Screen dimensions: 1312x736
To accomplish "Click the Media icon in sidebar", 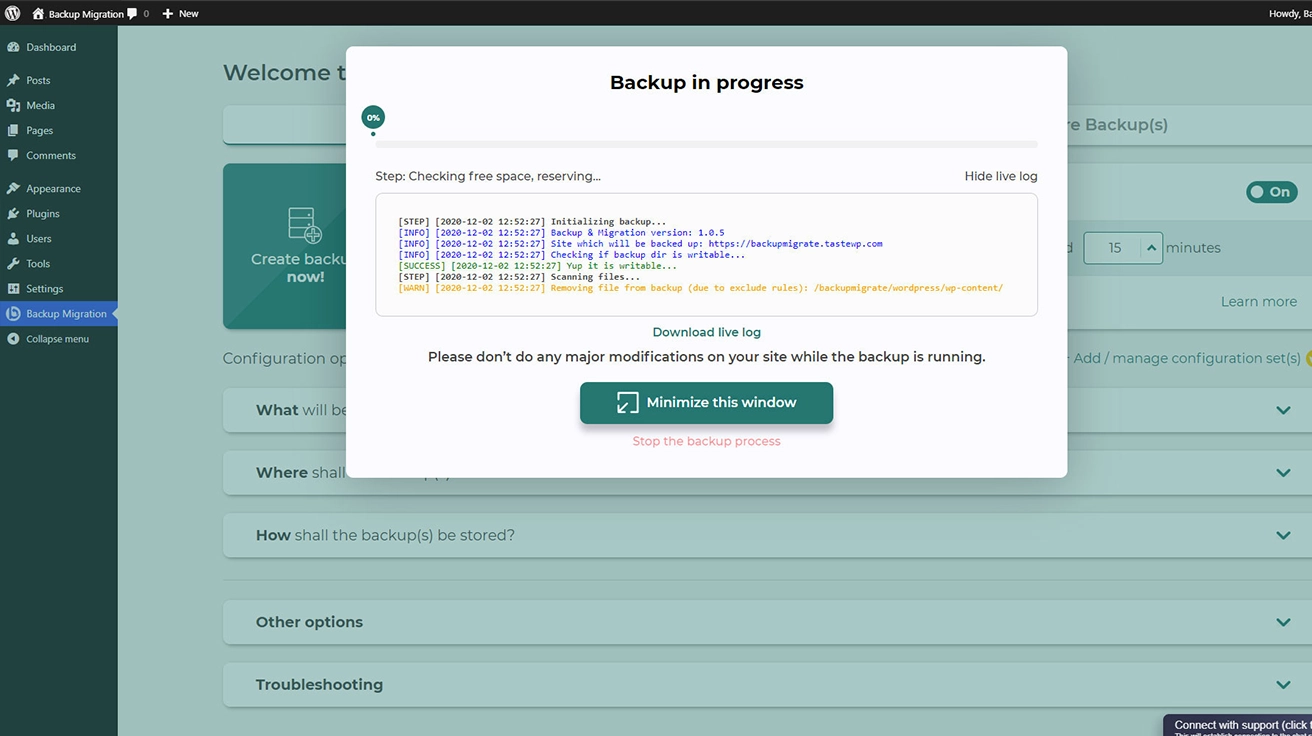I will tap(13, 105).
